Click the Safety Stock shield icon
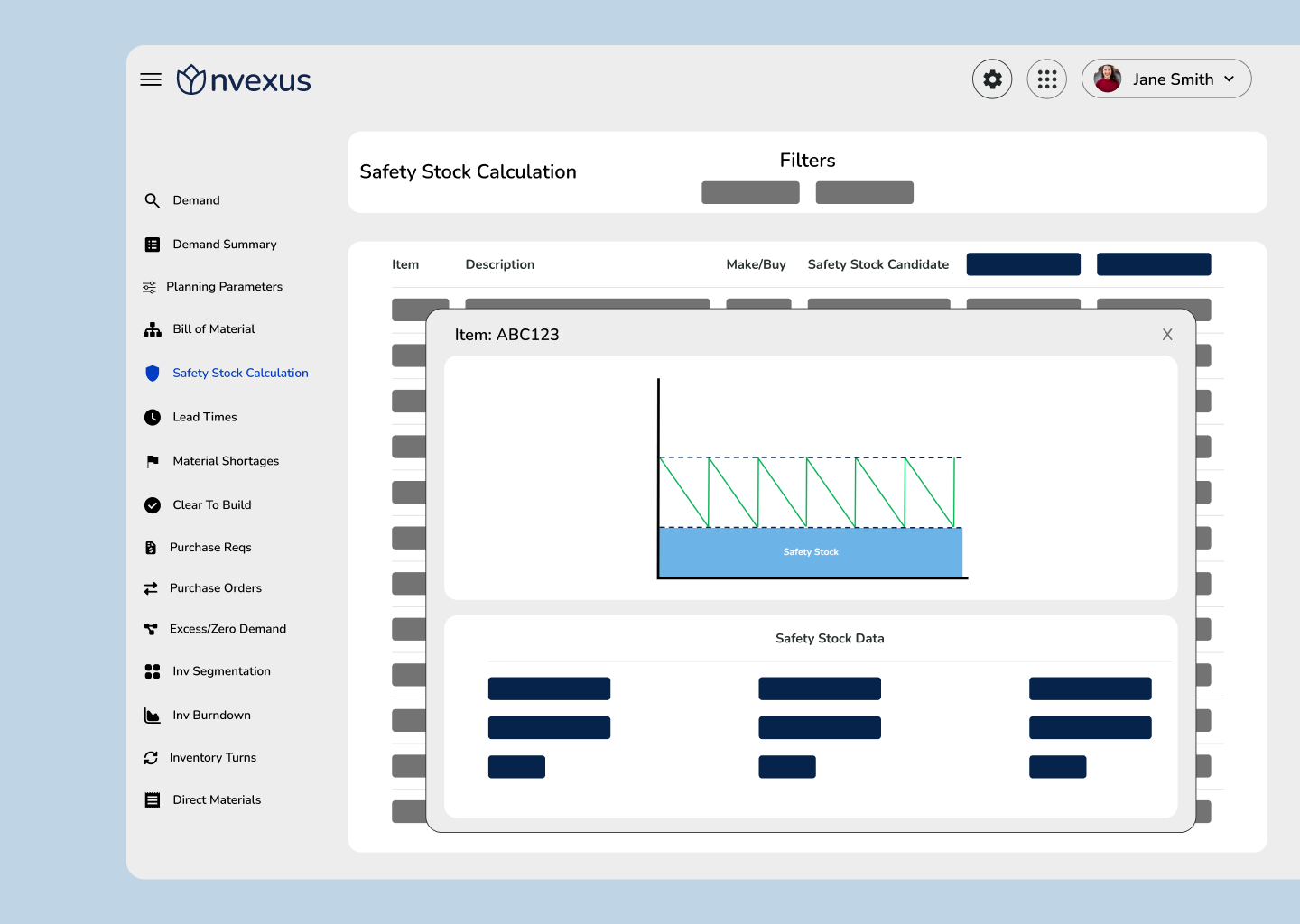 pos(153,373)
